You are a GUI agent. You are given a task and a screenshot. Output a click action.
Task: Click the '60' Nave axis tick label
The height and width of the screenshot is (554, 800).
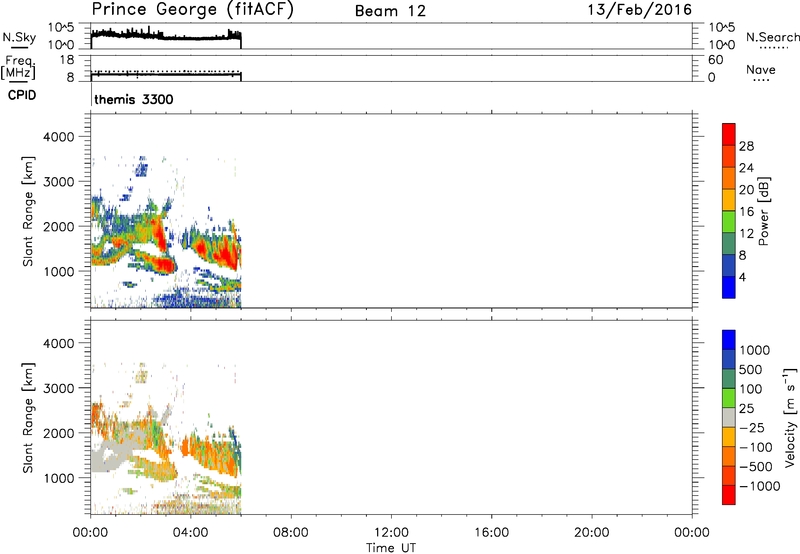pyautogui.click(x=715, y=60)
